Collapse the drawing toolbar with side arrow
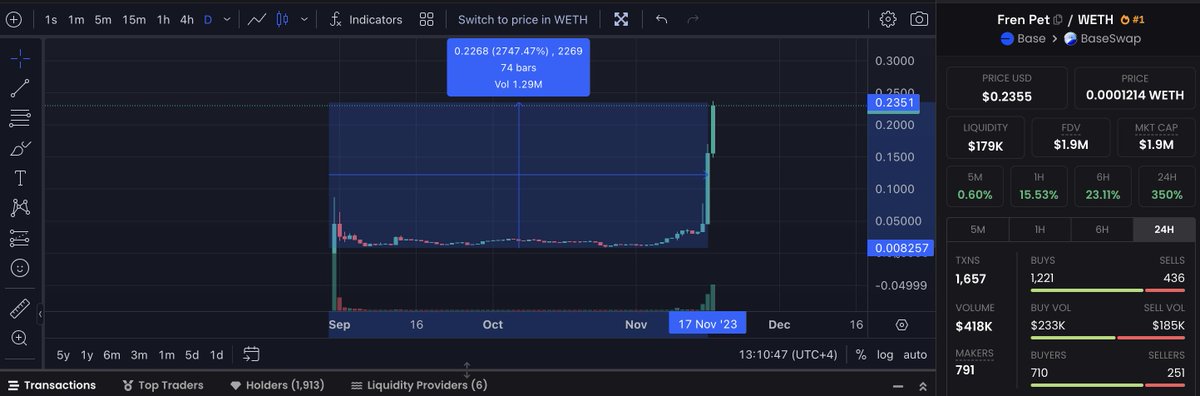Viewport: 1200px width, 396px height. pos(41,314)
